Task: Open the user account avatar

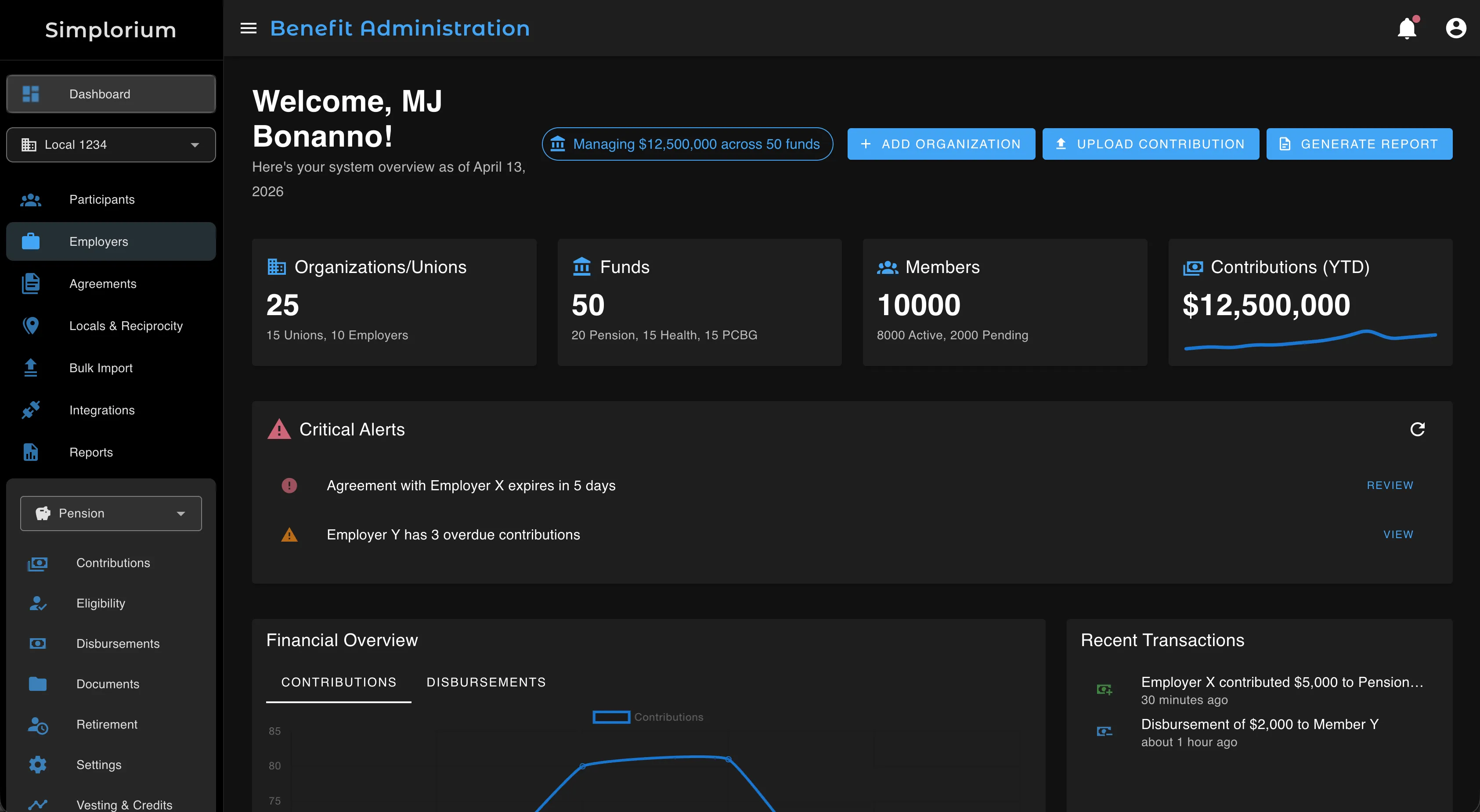Action: click(1455, 28)
